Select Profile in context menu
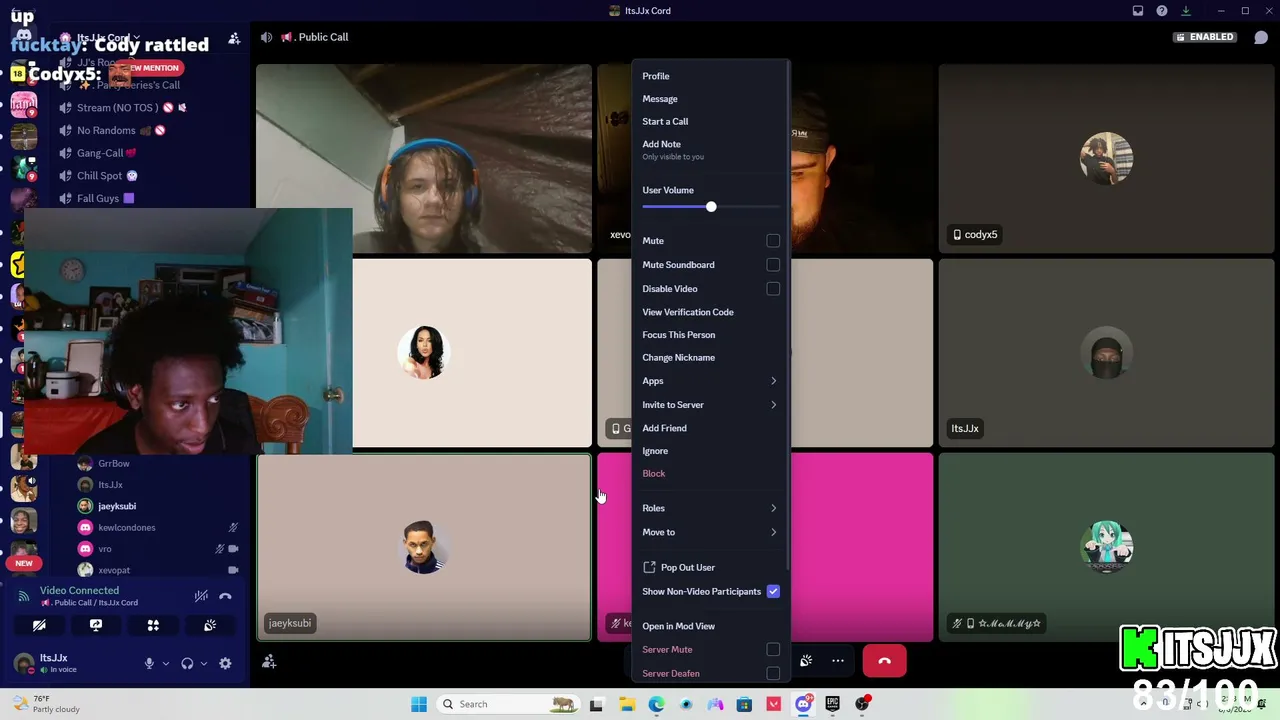The height and width of the screenshot is (720, 1280). point(710,76)
